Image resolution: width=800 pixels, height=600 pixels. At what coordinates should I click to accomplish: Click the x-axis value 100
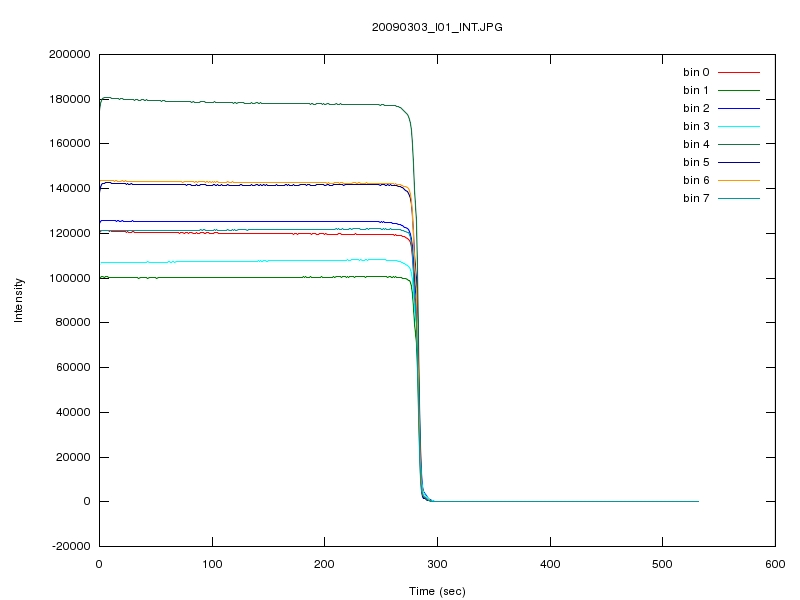click(x=212, y=564)
